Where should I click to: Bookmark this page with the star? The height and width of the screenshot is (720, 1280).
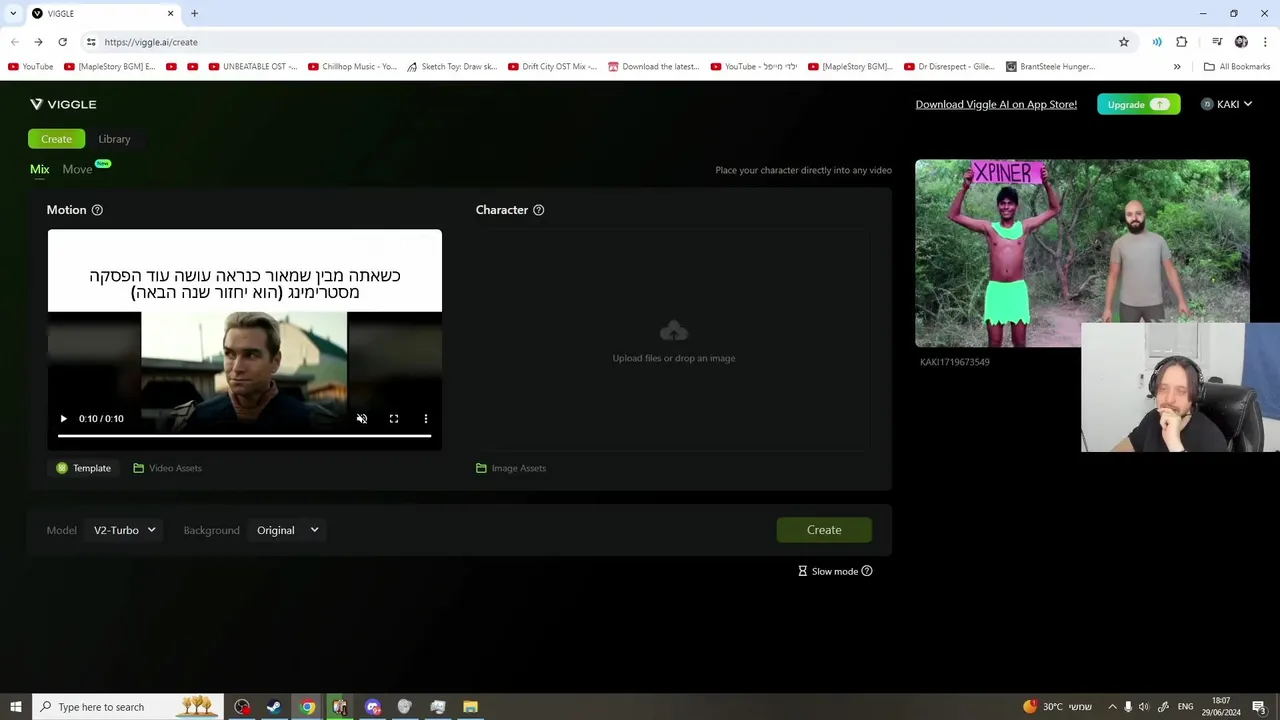[x=1124, y=42]
